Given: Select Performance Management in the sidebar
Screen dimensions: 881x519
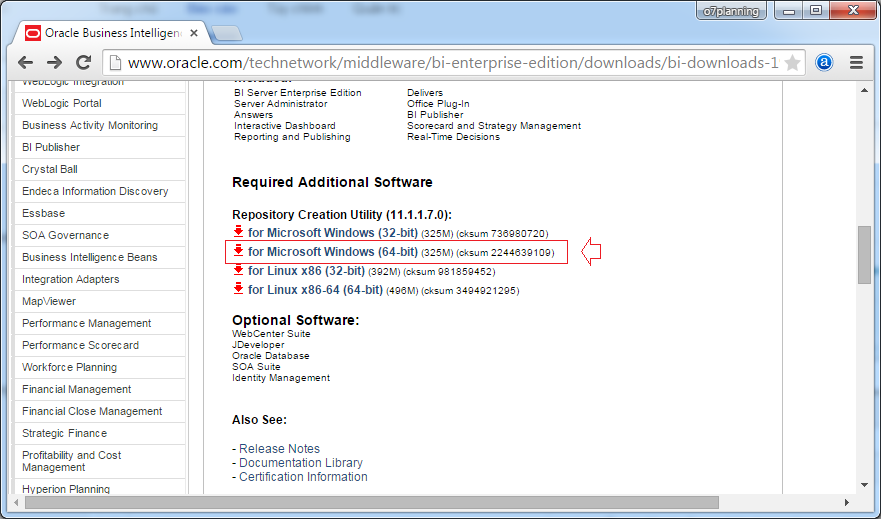Looking at the screenshot, I should coord(100,323).
